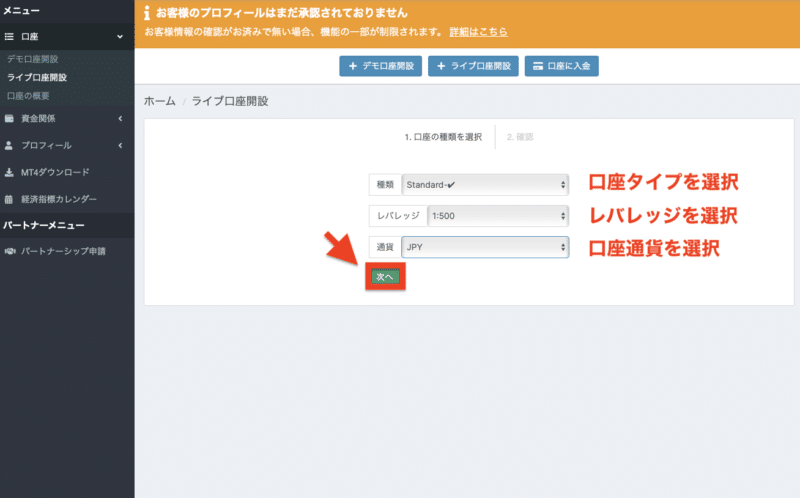Click the 口座 list icon in sidebar
Screen dimensions: 800x498
9,37
